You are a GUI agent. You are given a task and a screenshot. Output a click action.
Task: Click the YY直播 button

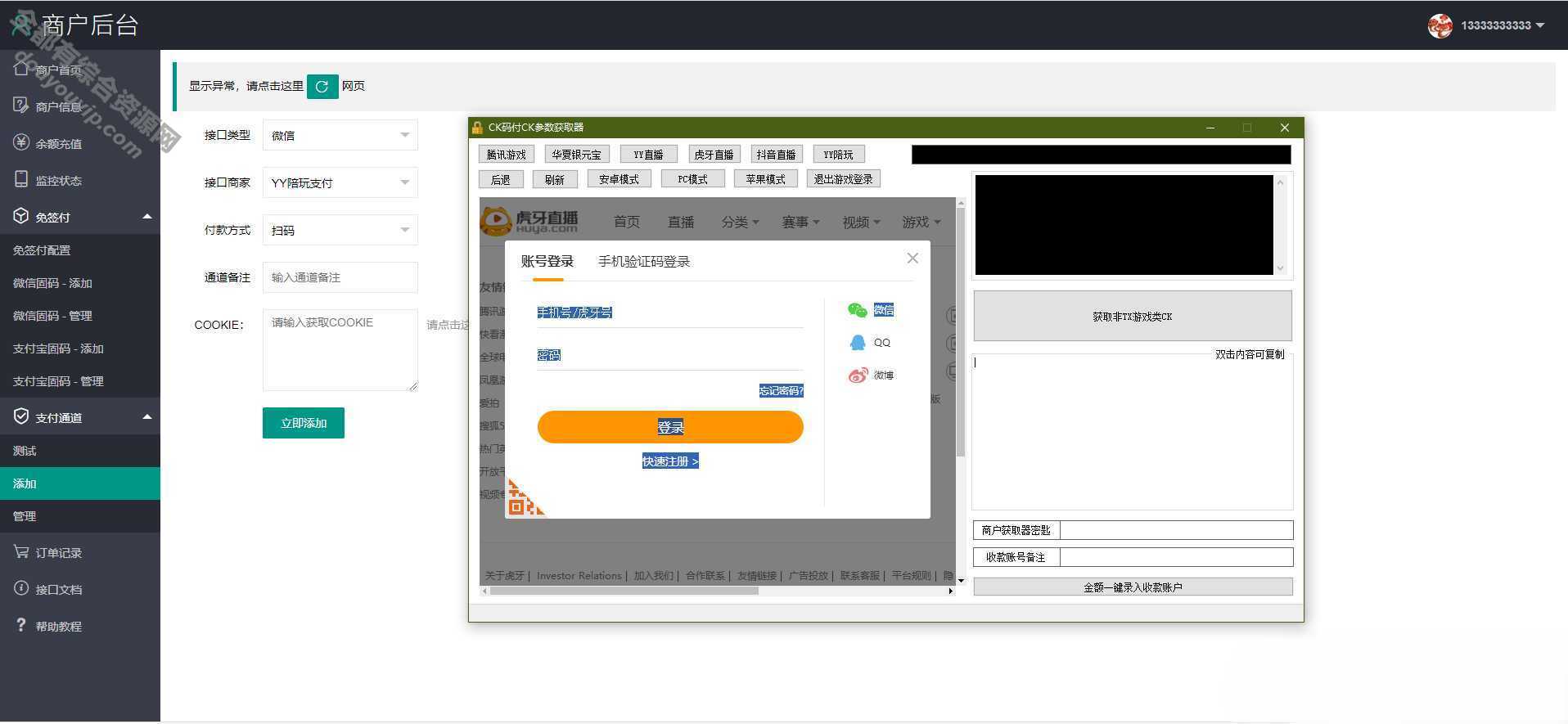pos(649,155)
